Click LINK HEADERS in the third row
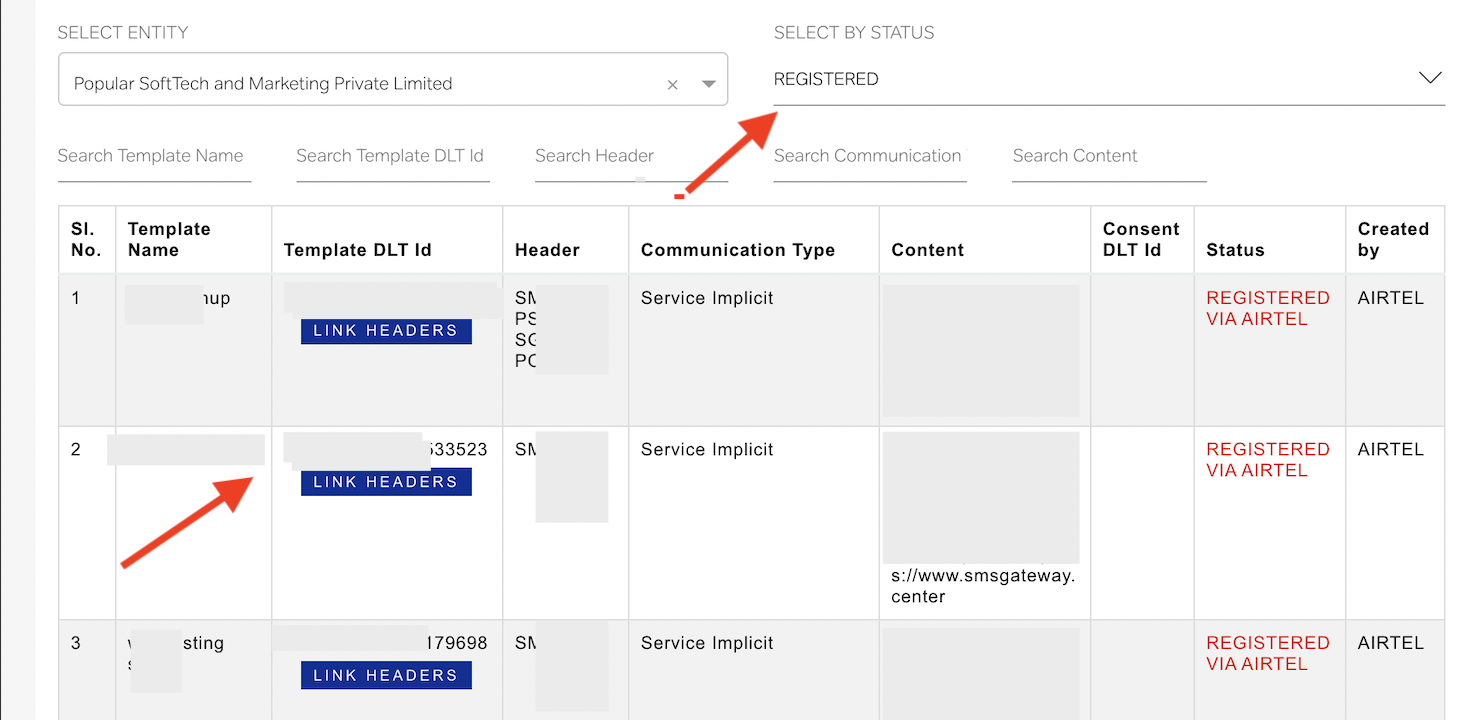1464x720 pixels. point(386,675)
